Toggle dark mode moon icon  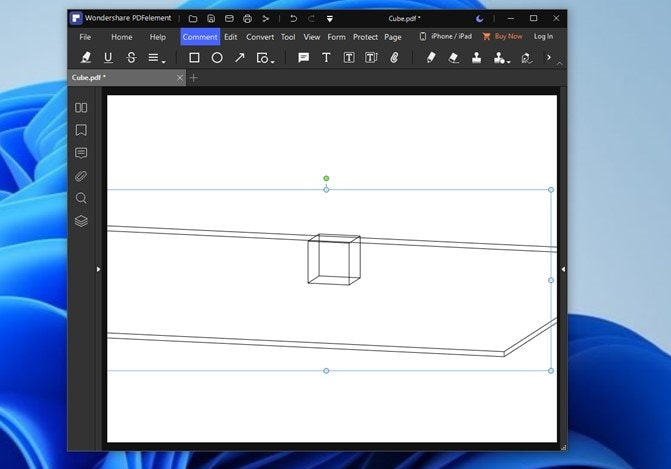pyautogui.click(x=480, y=18)
